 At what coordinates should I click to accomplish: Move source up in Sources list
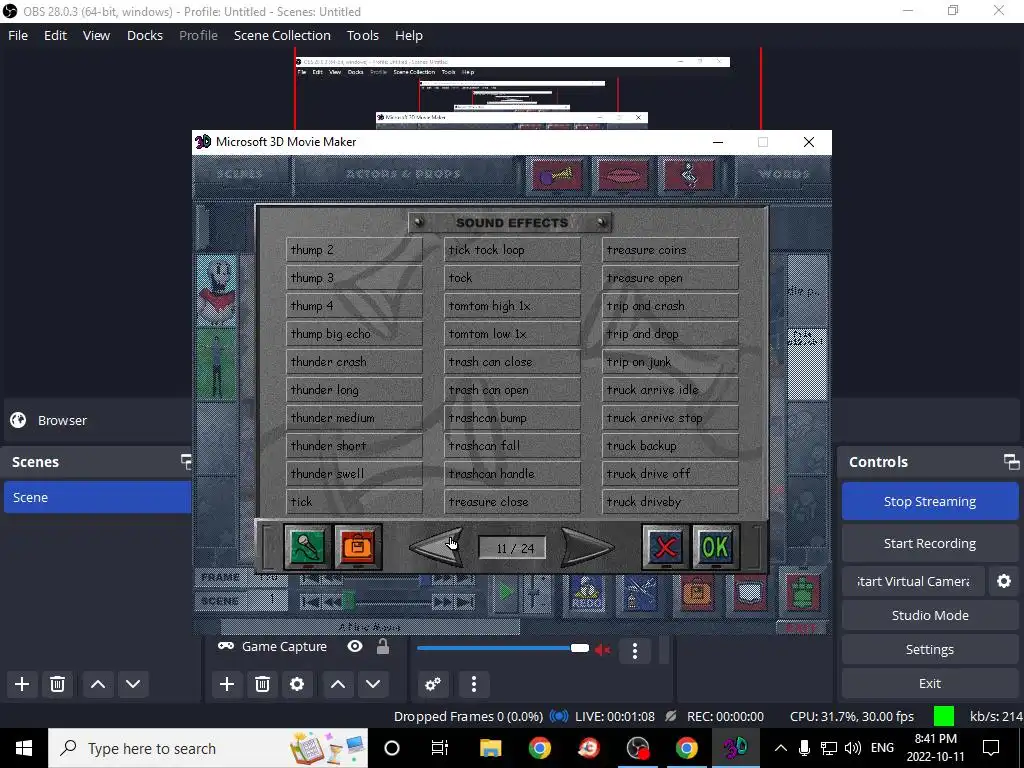pyautogui.click(x=338, y=684)
